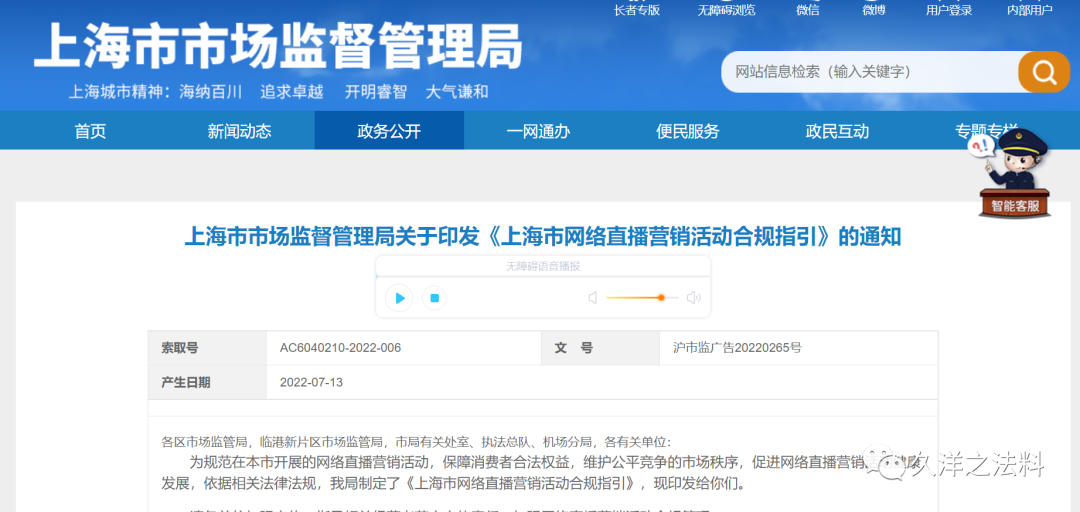Open the 长者专版 link
The width and height of the screenshot is (1080, 512).
coord(637,10)
